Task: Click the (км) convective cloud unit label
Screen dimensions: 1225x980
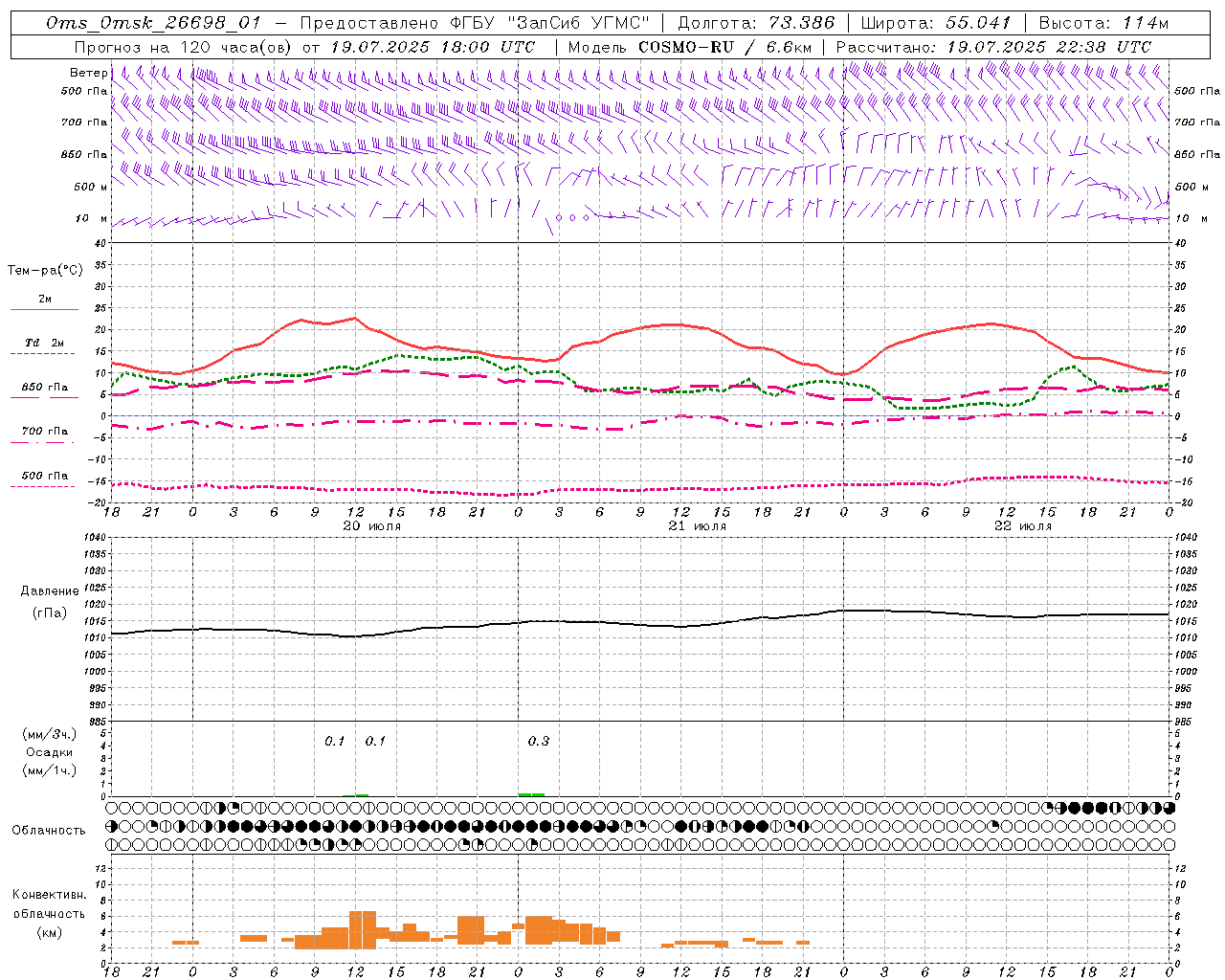Action: [x=49, y=932]
